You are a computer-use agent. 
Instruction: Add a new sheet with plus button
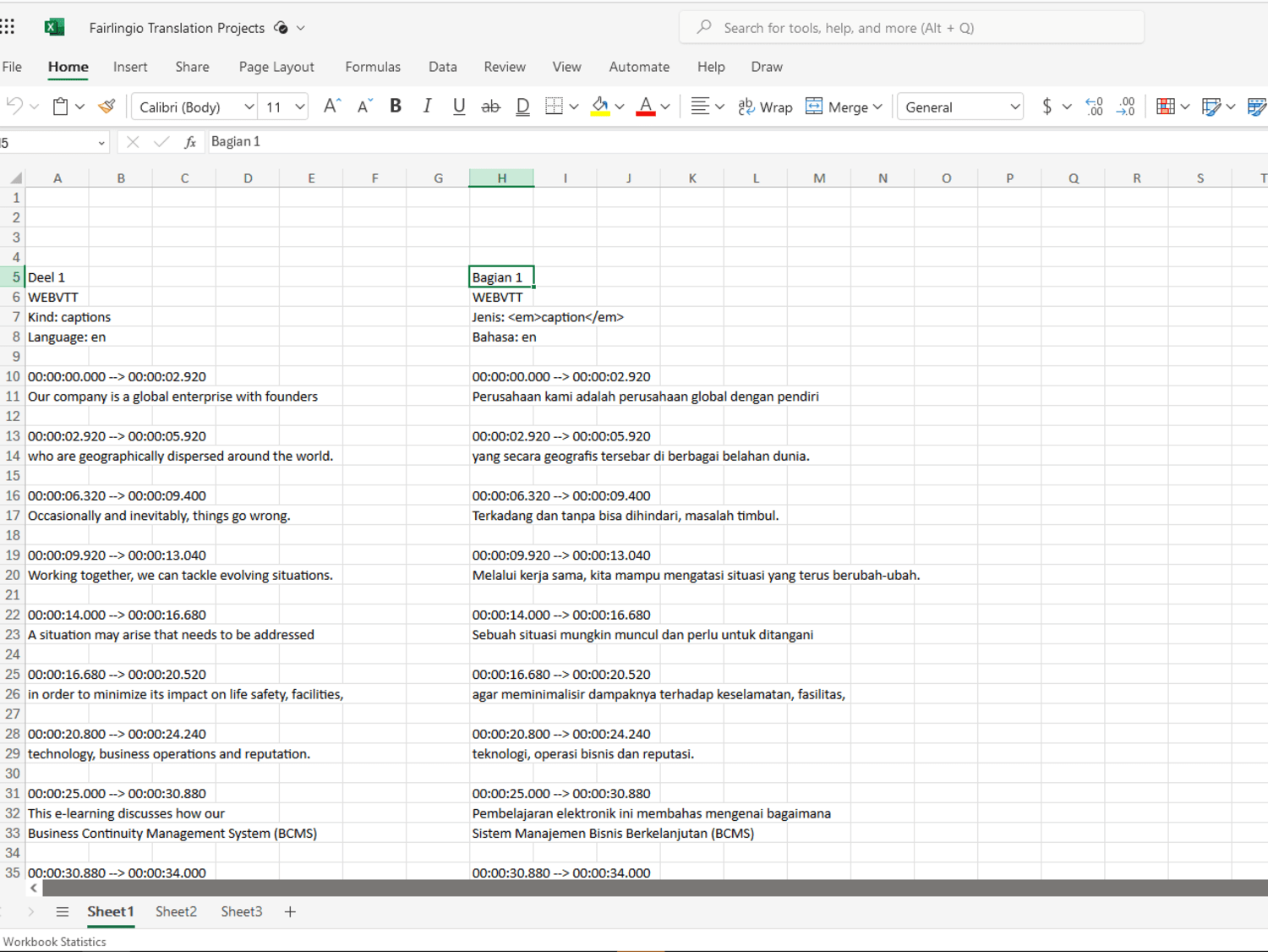click(x=290, y=911)
